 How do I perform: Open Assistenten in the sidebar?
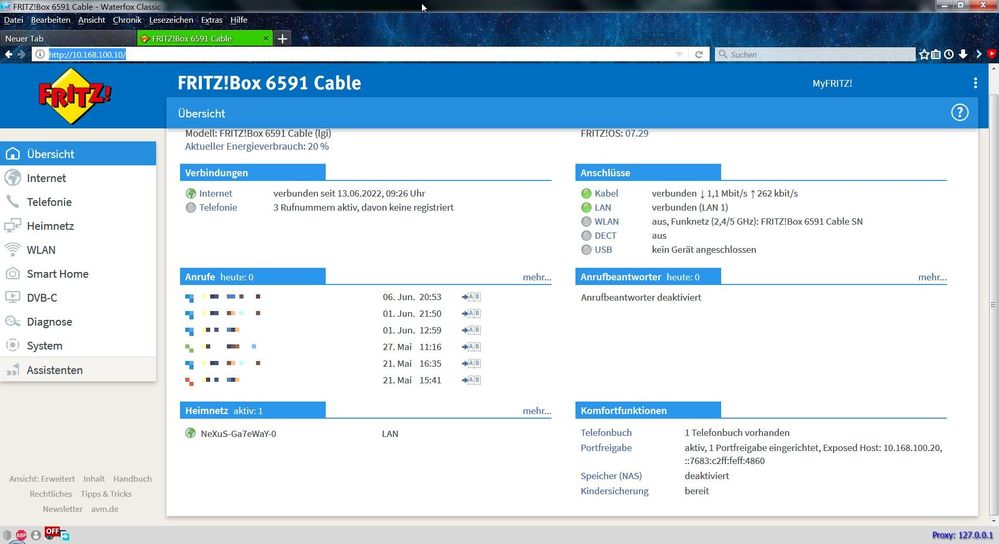78,370
